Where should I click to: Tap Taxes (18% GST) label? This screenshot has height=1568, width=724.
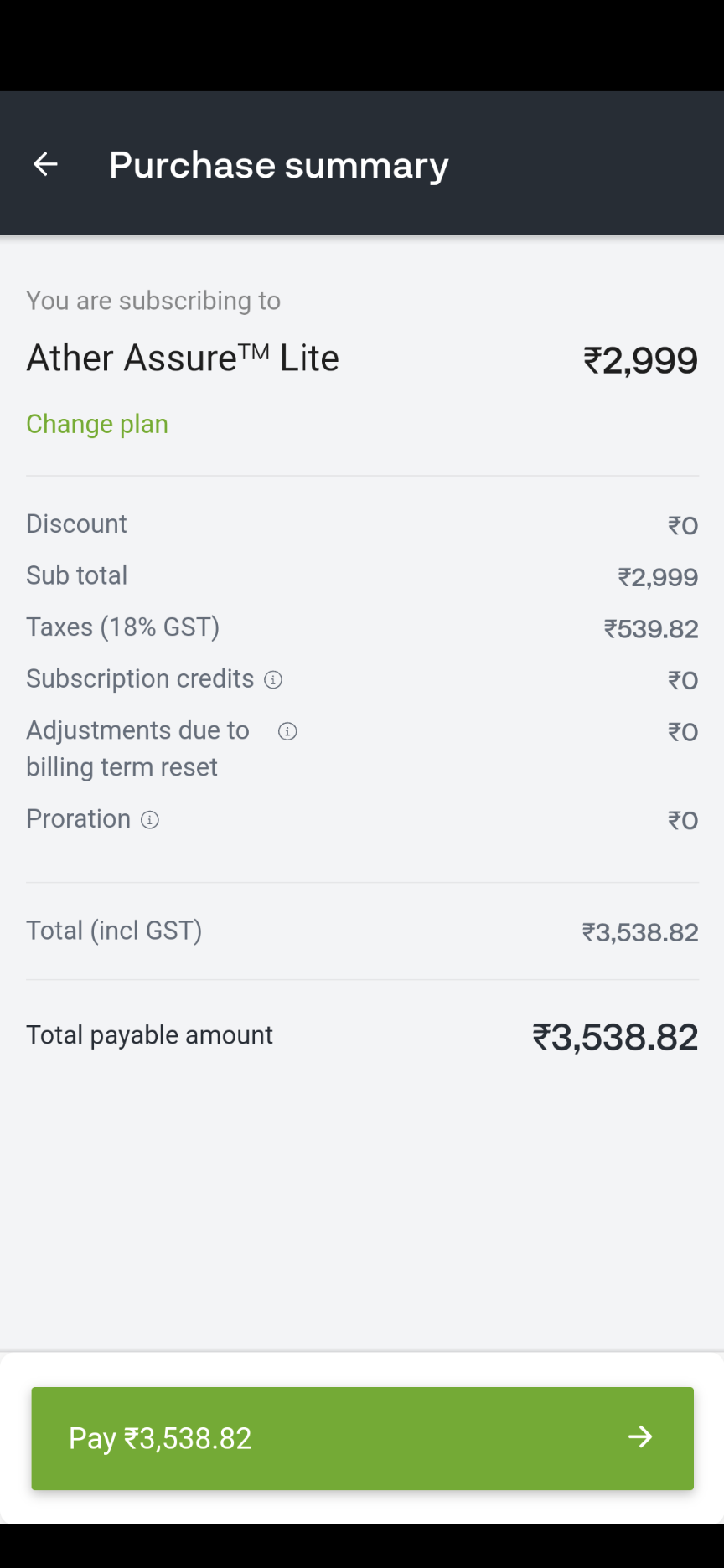[122, 627]
